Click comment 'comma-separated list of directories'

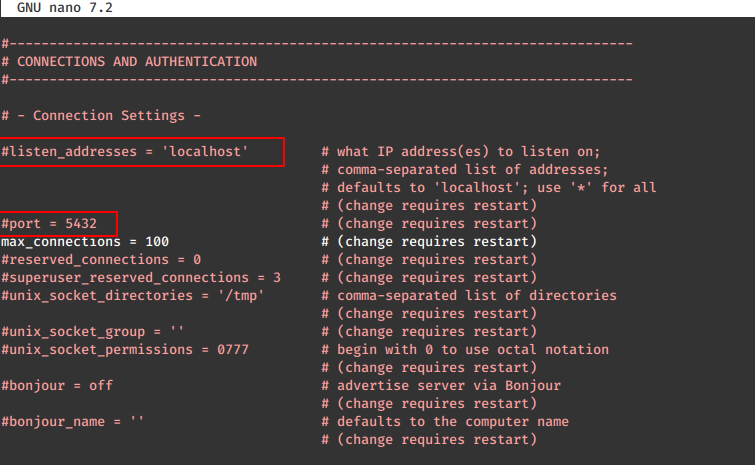pos(469,296)
